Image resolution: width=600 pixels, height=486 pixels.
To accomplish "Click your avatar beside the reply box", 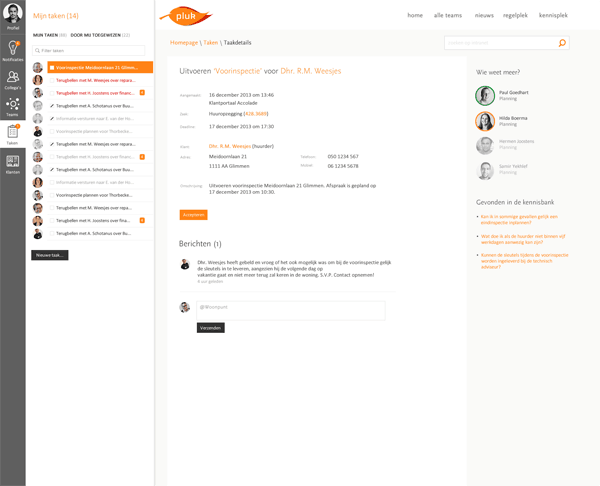I will click(x=185, y=307).
